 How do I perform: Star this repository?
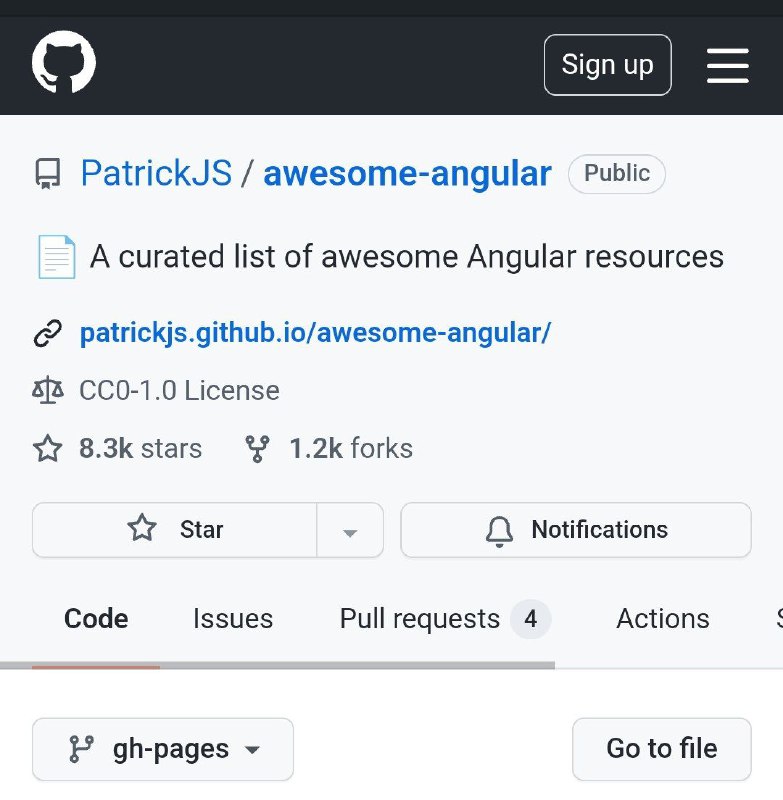tap(174, 530)
